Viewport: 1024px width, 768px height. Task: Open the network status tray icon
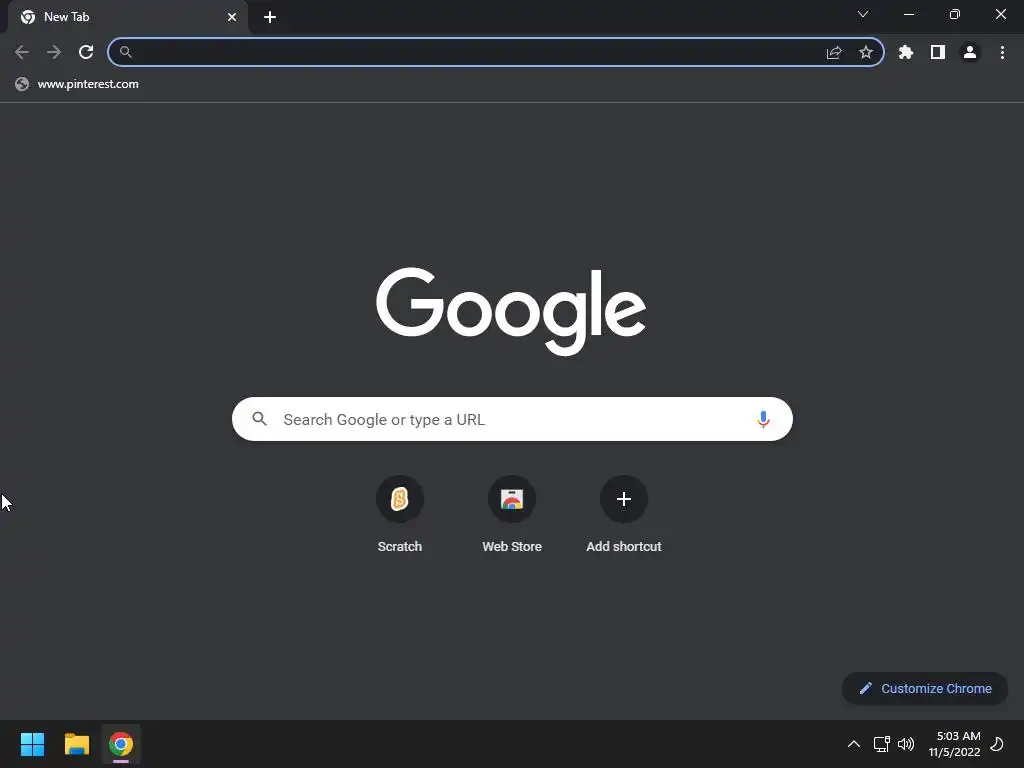[882, 744]
